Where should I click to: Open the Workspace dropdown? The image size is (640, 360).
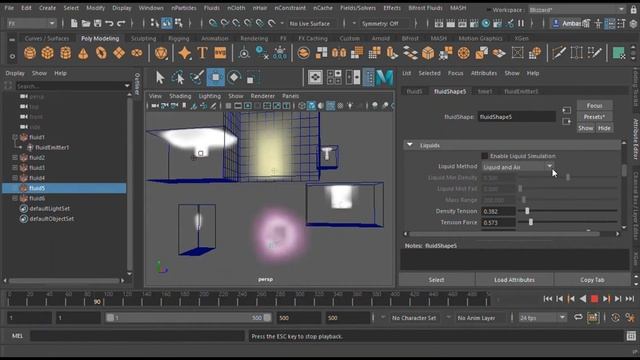point(577,9)
